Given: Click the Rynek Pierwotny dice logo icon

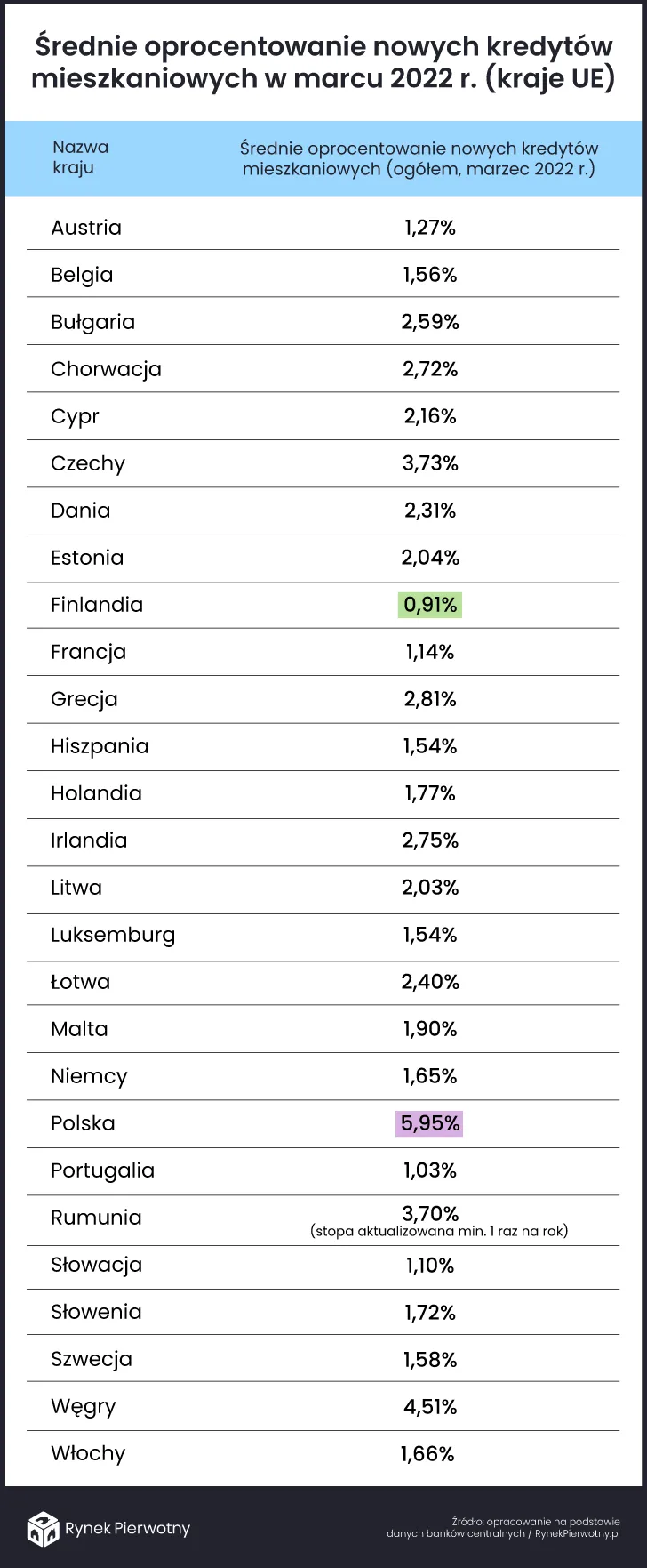Looking at the screenshot, I should (x=43, y=1528).
